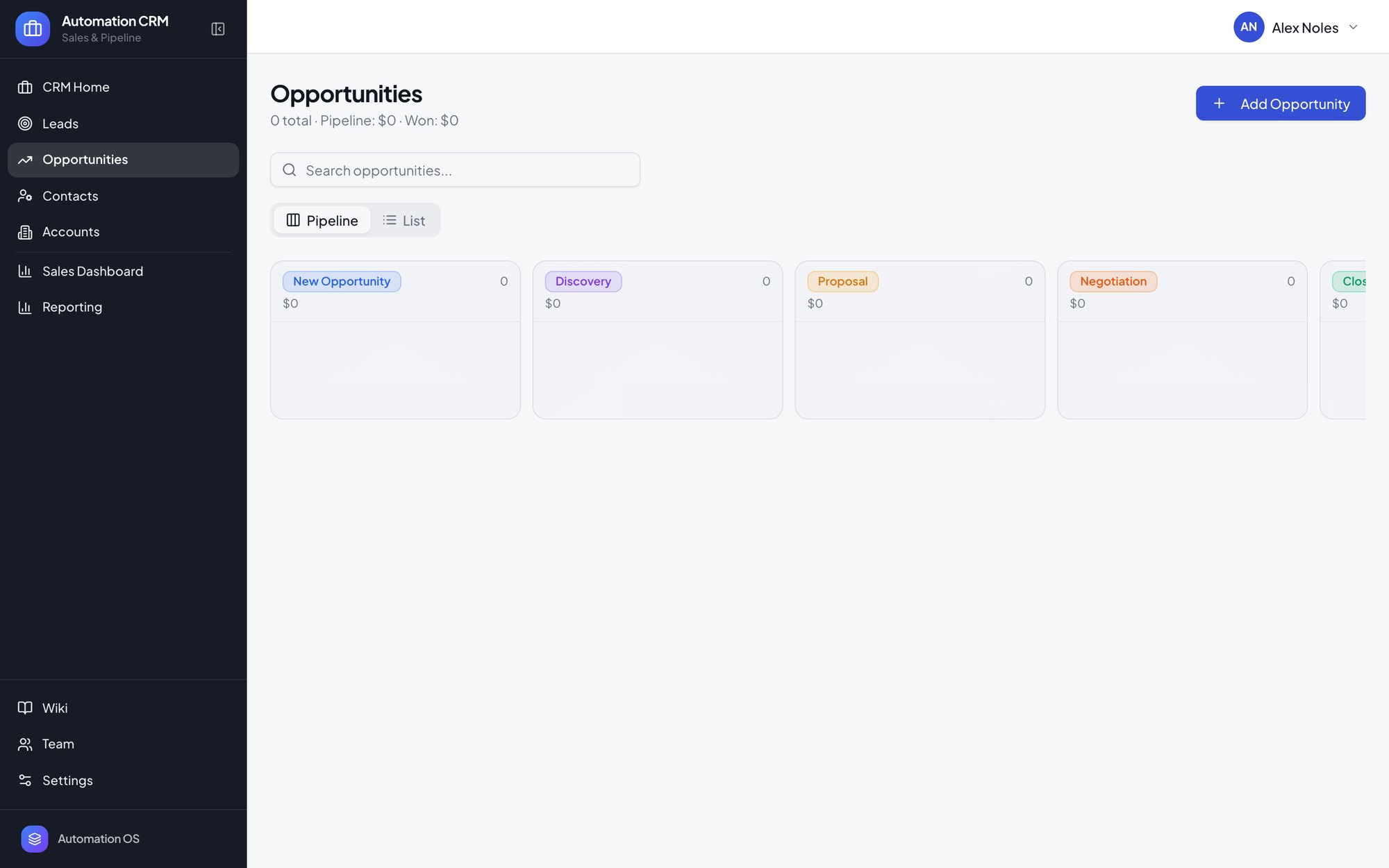Open Team in the sidebar
The height and width of the screenshot is (868, 1389).
click(x=123, y=744)
